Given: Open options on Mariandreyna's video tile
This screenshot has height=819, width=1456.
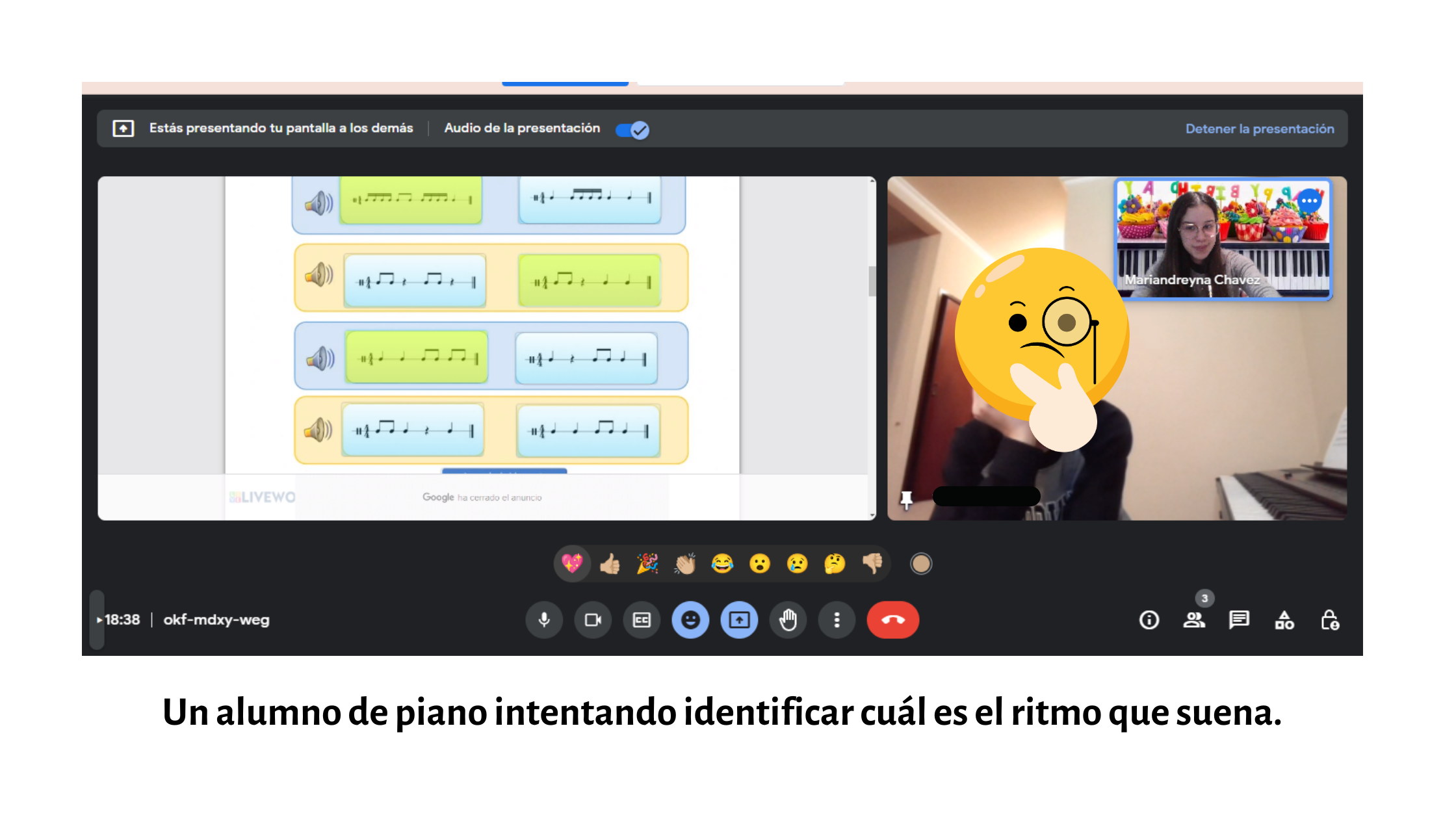Looking at the screenshot, I should [1309, 201].
